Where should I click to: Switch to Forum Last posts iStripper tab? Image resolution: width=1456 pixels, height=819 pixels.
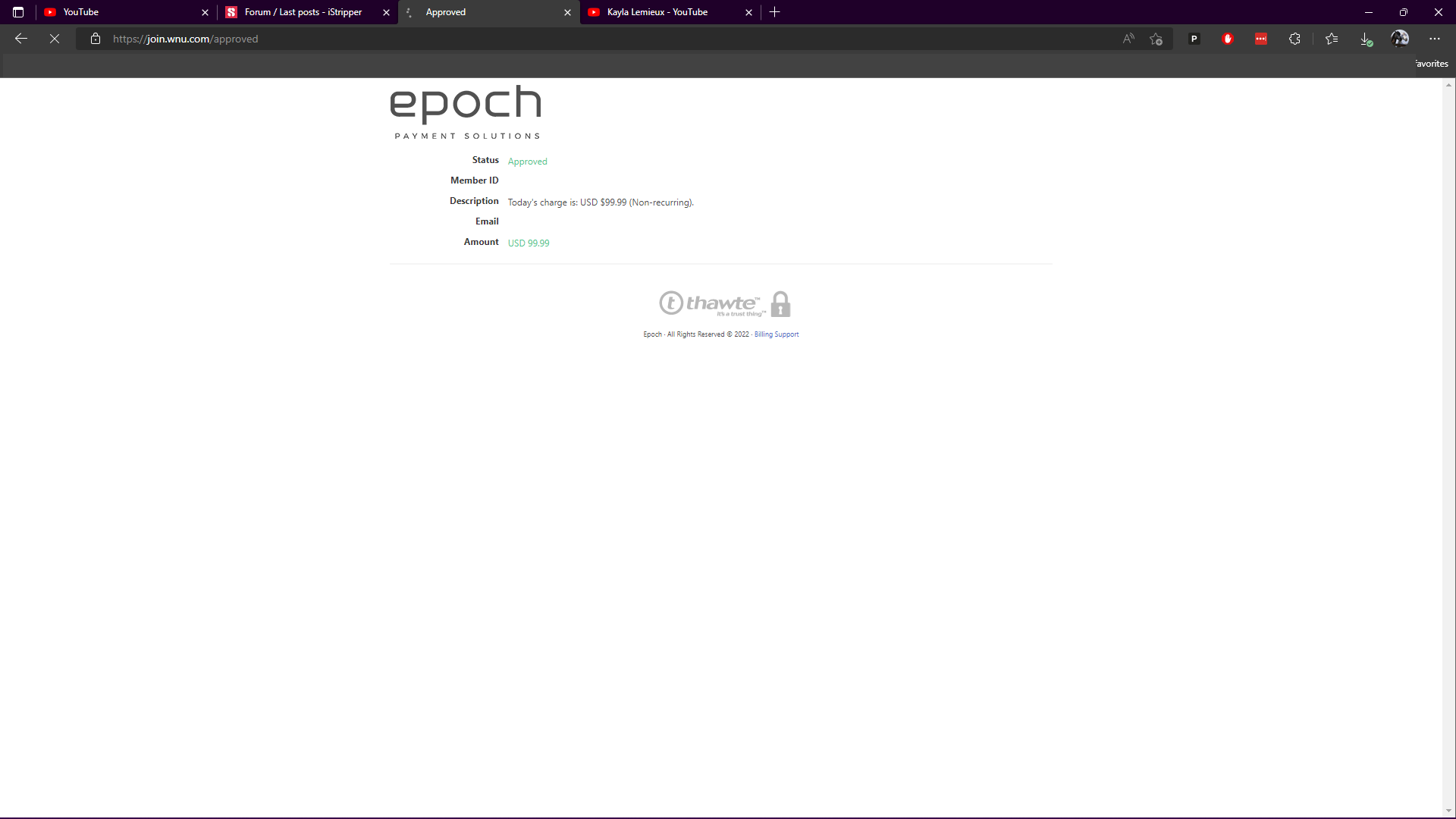pos(303,12)
